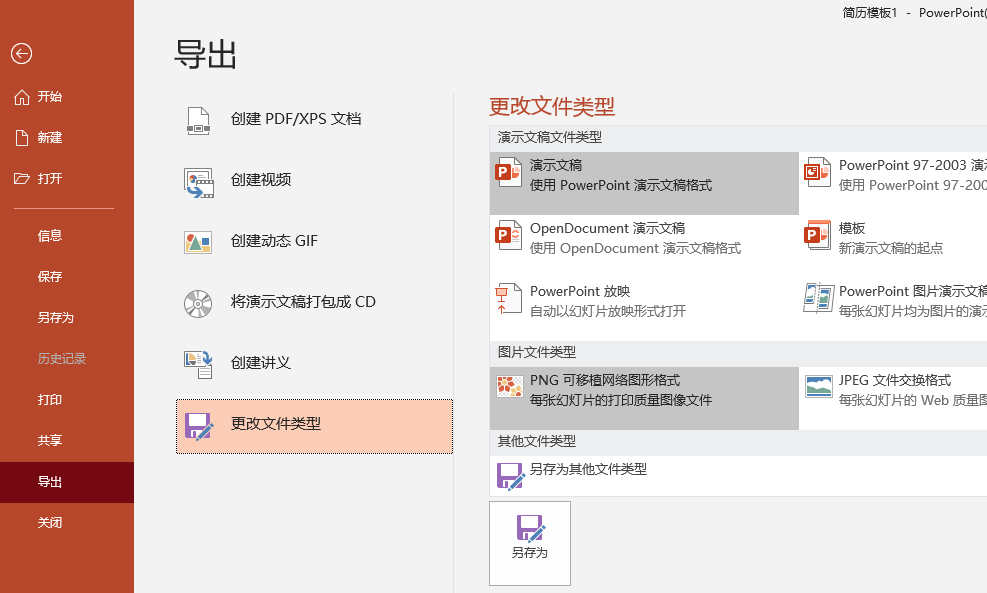This screenshot has width=987, height=593.
Task: Click 使用 OpenDocument 演示文稿格式 description
Action: pyautogui.click(x=635, y=249)
